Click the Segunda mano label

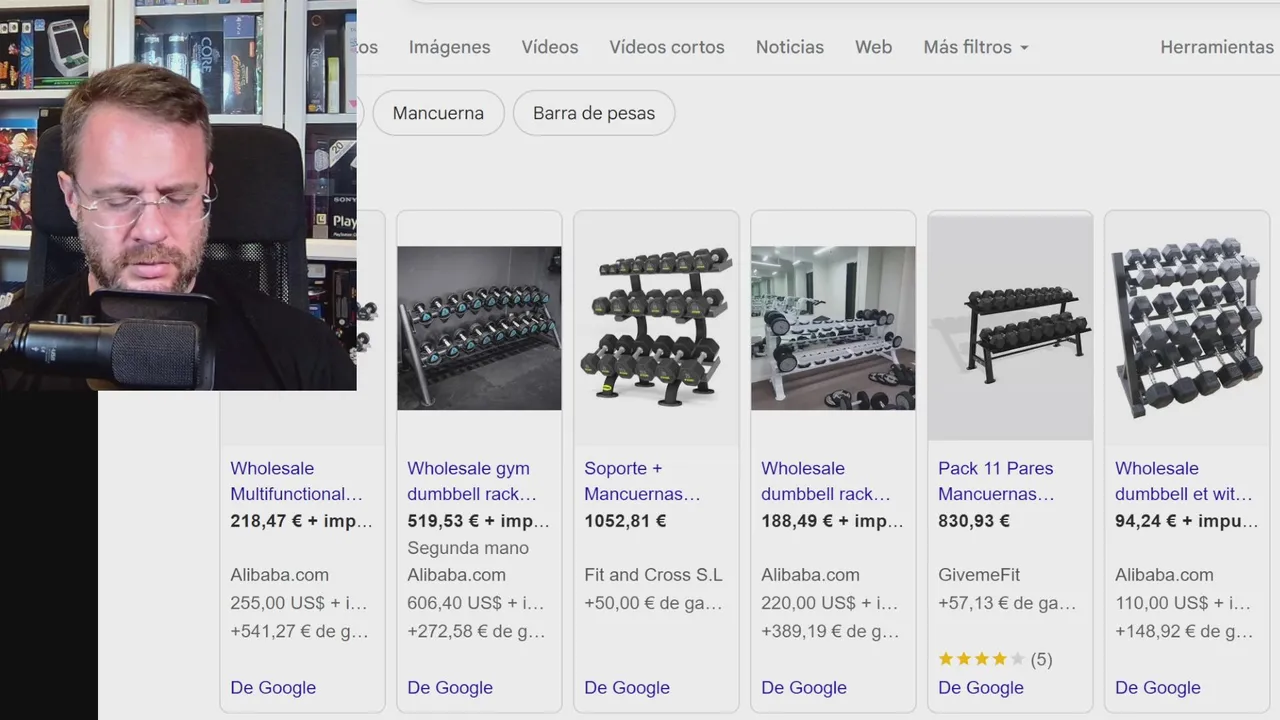click(x=468, y=548)
